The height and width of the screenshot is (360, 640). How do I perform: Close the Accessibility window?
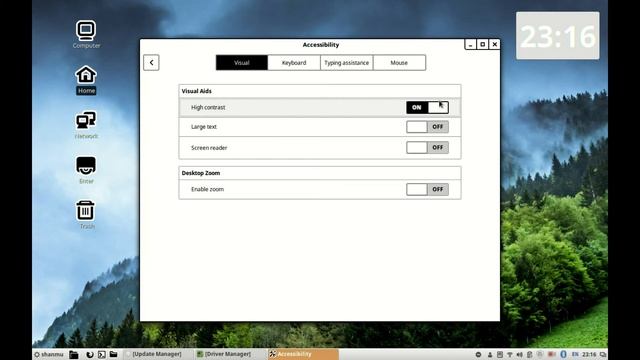(x=495, y=44)
